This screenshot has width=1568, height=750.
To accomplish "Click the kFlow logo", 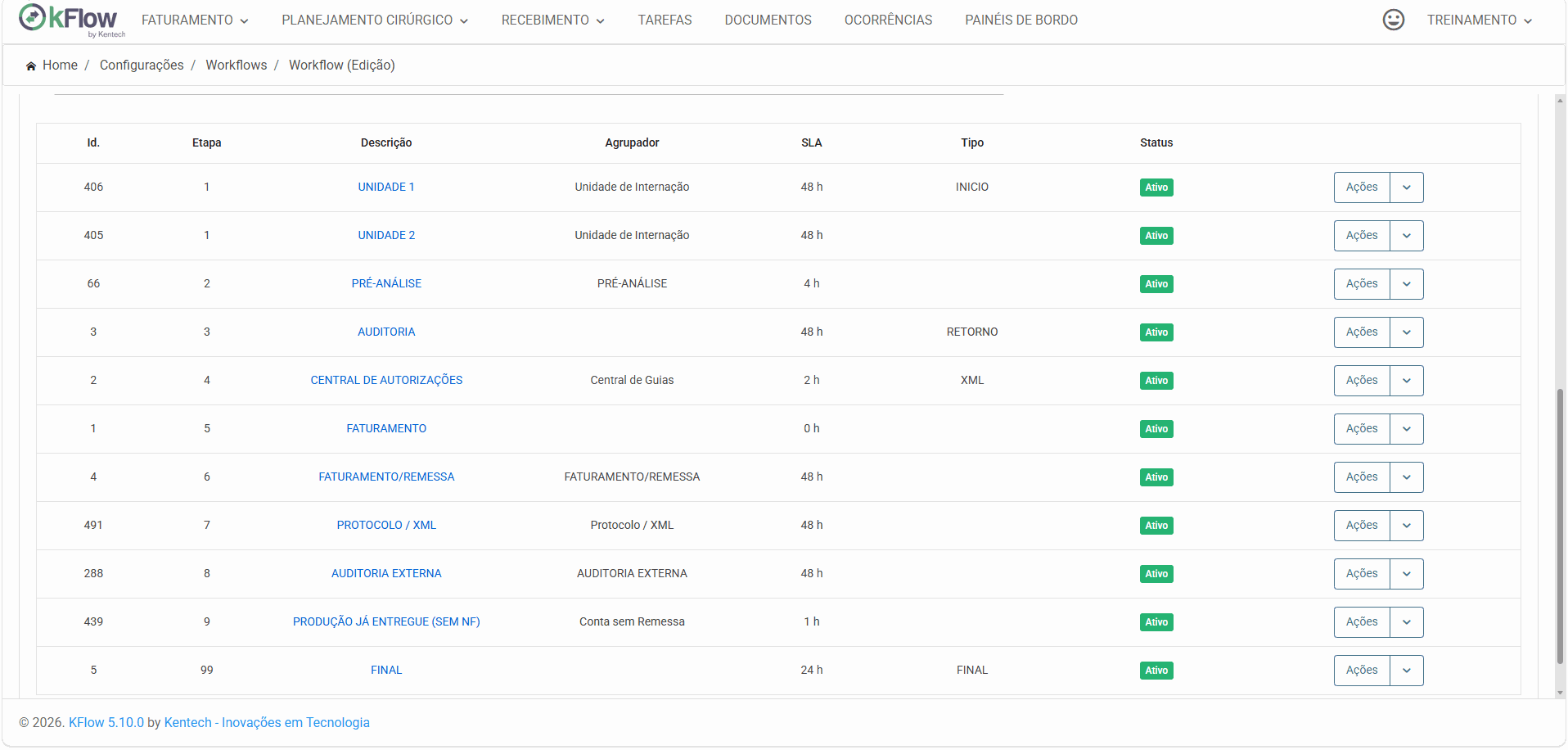I will [x=72, y=20].
